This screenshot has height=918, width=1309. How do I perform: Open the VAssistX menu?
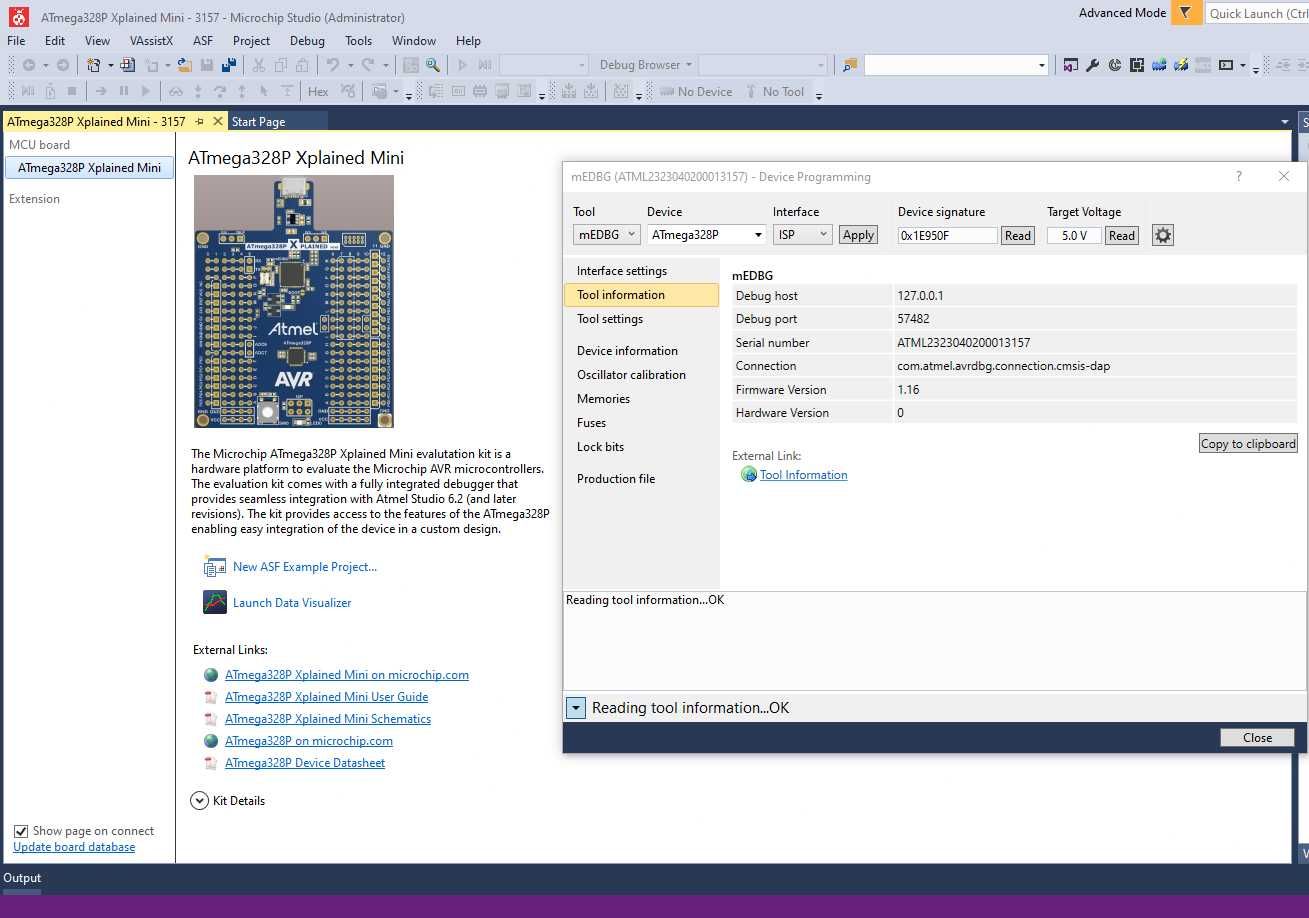[151, 41]
